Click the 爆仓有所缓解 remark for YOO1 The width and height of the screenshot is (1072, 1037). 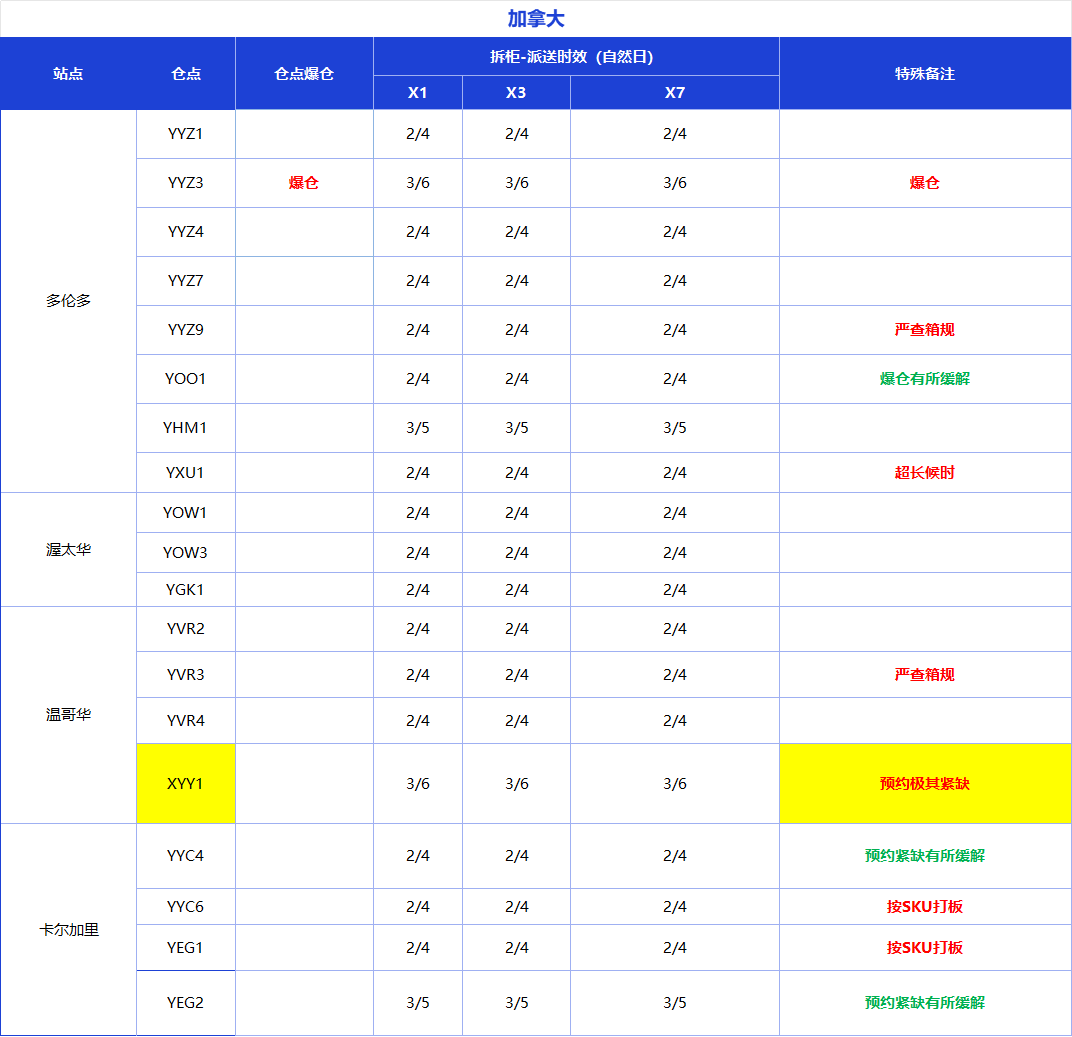click(x=925, y=379)
